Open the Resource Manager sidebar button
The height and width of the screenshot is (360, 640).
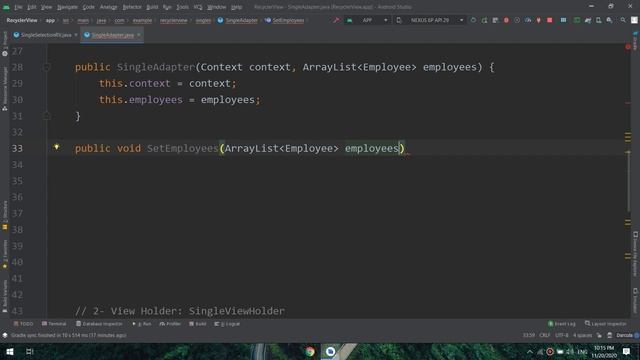tap(4, 89)
